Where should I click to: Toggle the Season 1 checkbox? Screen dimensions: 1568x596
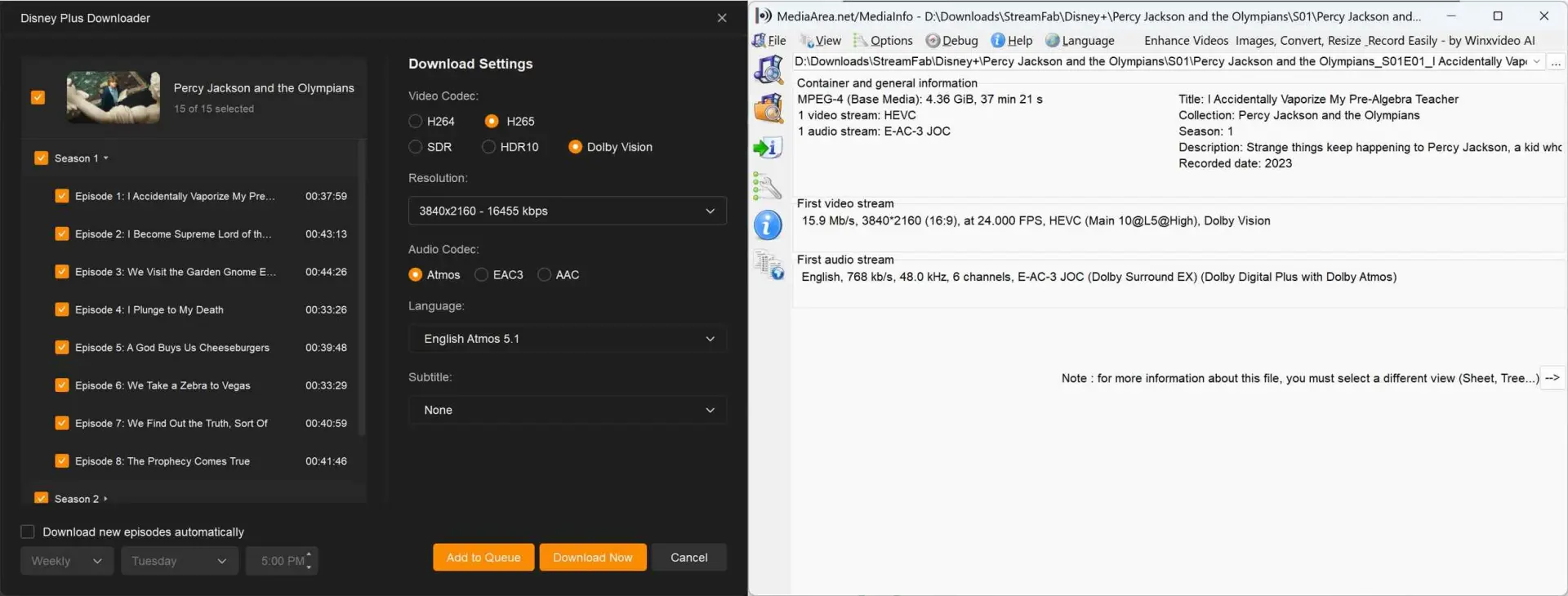point(41,158)
